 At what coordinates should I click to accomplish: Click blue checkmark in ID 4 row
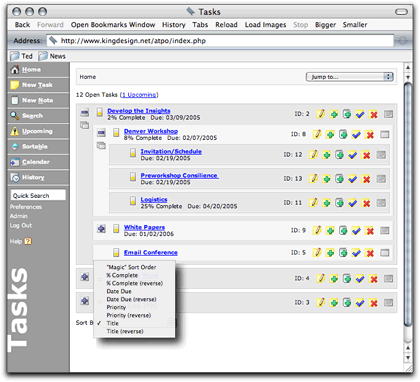coord(360,279)
